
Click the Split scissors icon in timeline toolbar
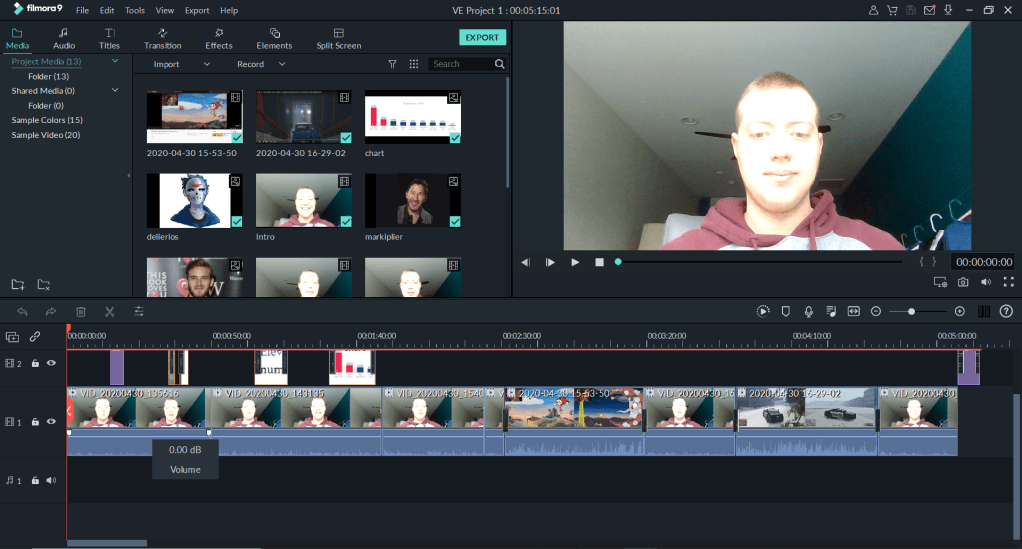[110, 312]
